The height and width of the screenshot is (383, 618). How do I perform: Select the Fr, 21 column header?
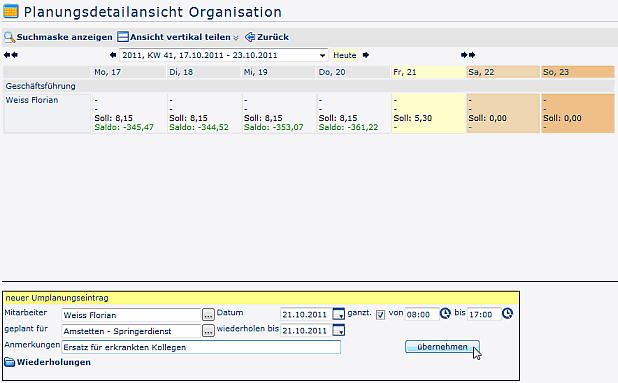point(428,72)
